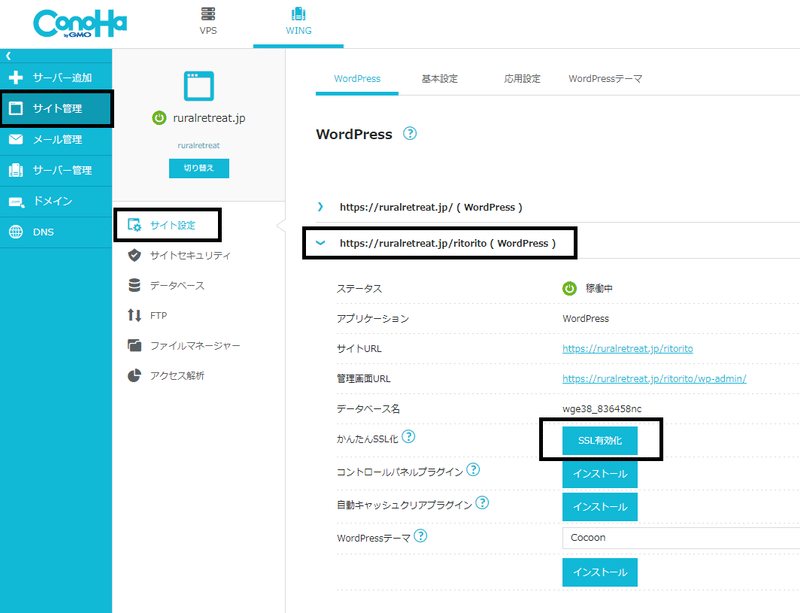Click the help icon beside WordPressテーマ label

[x=420, y=535]
